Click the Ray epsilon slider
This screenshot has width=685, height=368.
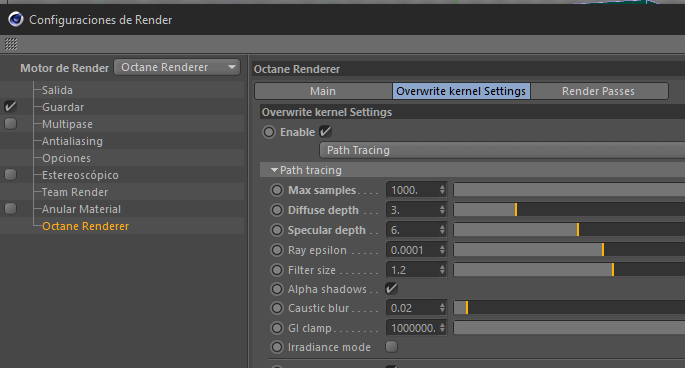(x=569, y=250)
